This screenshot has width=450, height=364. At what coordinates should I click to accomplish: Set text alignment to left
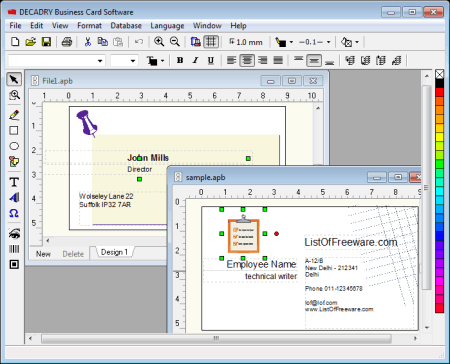(x=231, y=60)
